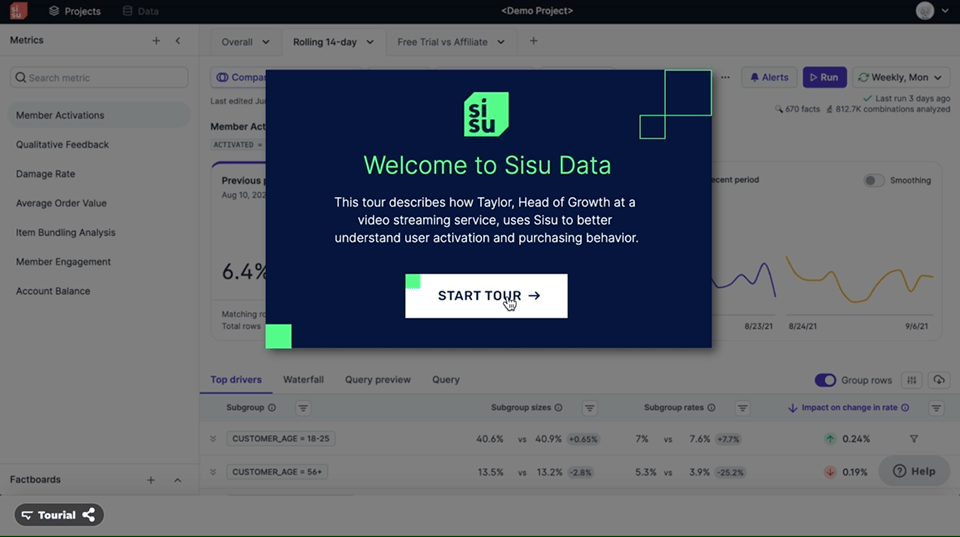Collapse the Metrics sidebar
Viewport: 960px width, 537px height.
178,40
